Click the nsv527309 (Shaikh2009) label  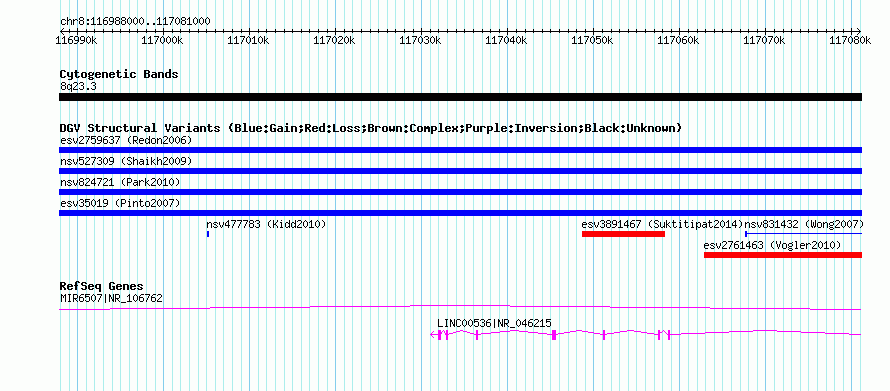126,161
